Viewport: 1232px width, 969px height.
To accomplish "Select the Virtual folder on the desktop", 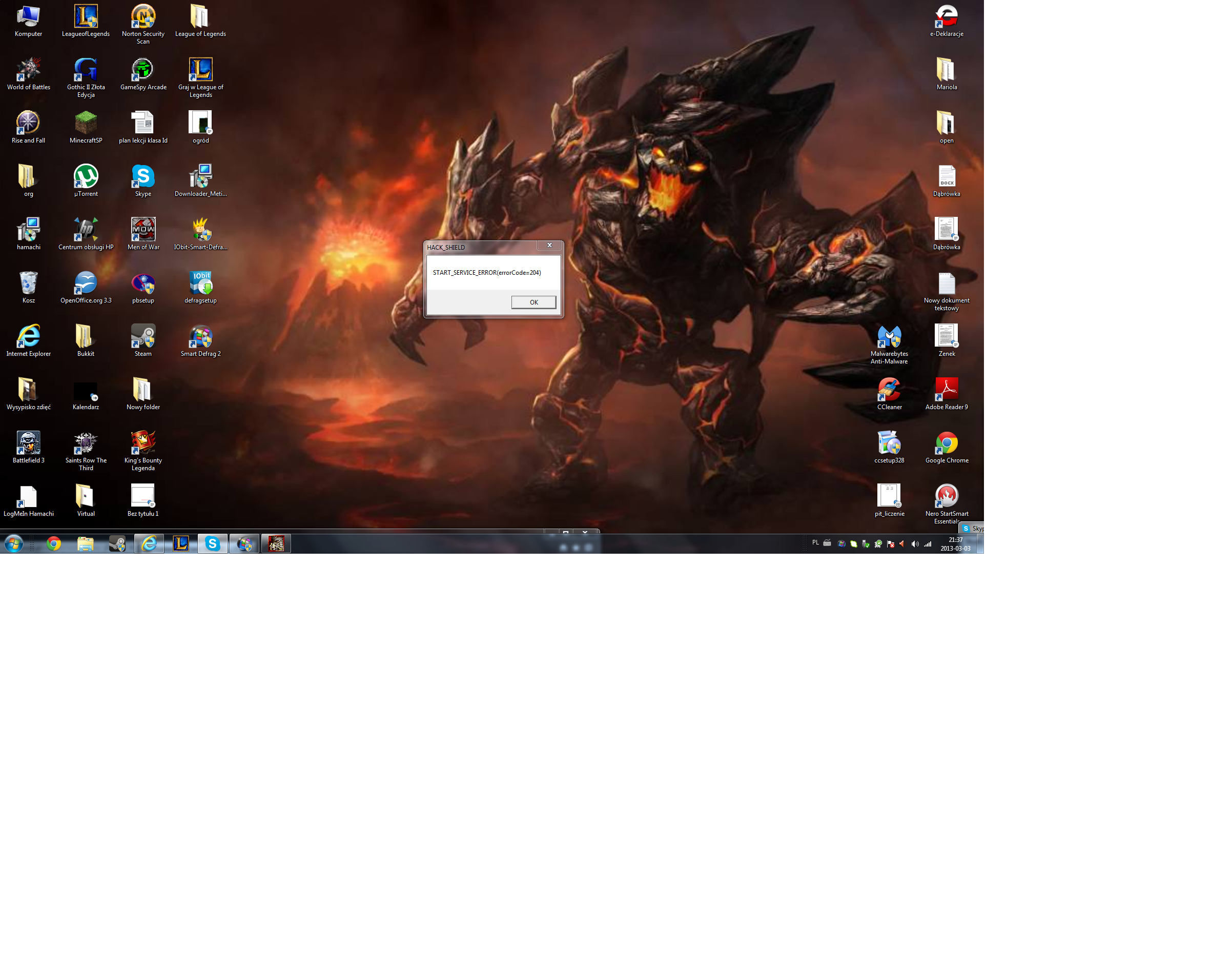I will [86, 501].
